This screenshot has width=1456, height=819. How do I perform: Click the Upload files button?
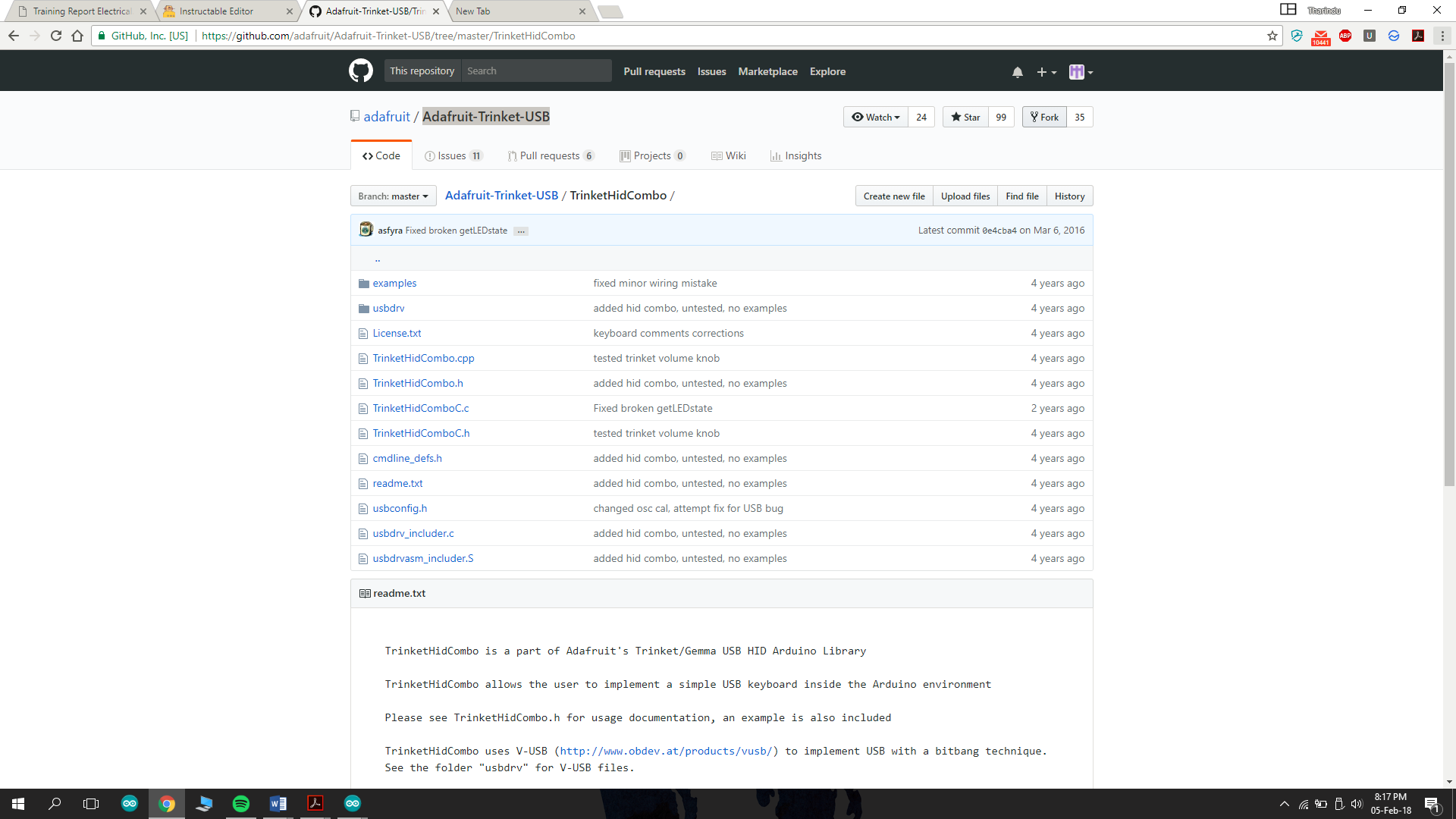[x=965, y=196]
